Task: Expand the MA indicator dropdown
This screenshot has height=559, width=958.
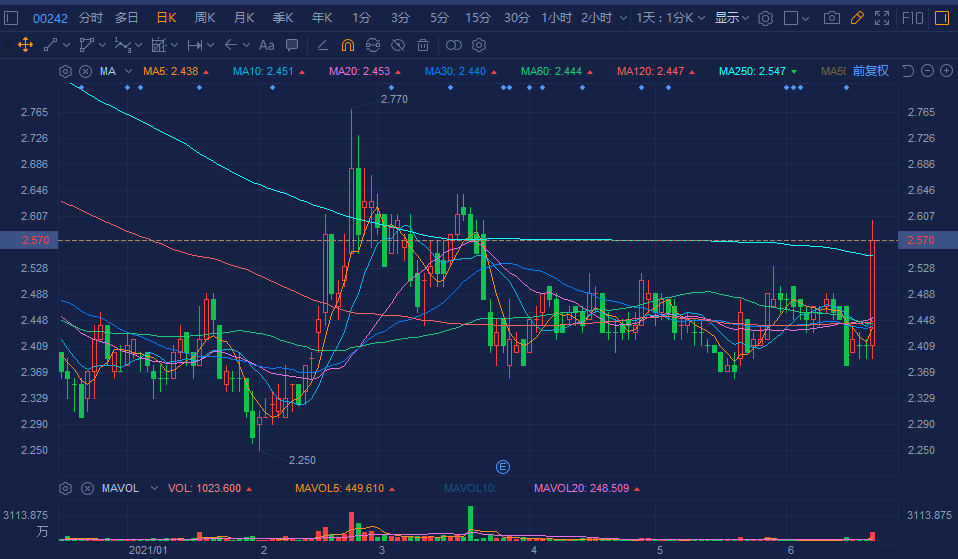Action: click(x=128, y=71)
